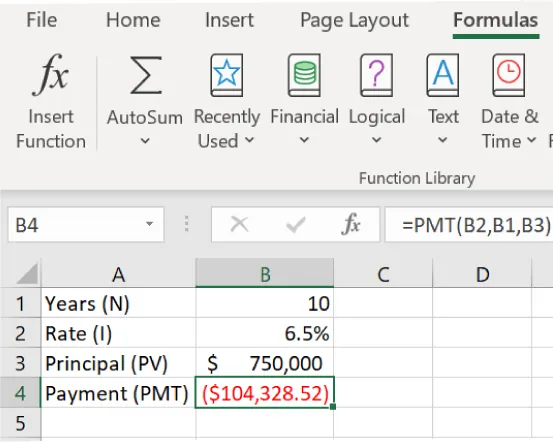Screen dimensions: 553x442
Task: Open the Name Box dropdown arrow
Action: point(150,224)
